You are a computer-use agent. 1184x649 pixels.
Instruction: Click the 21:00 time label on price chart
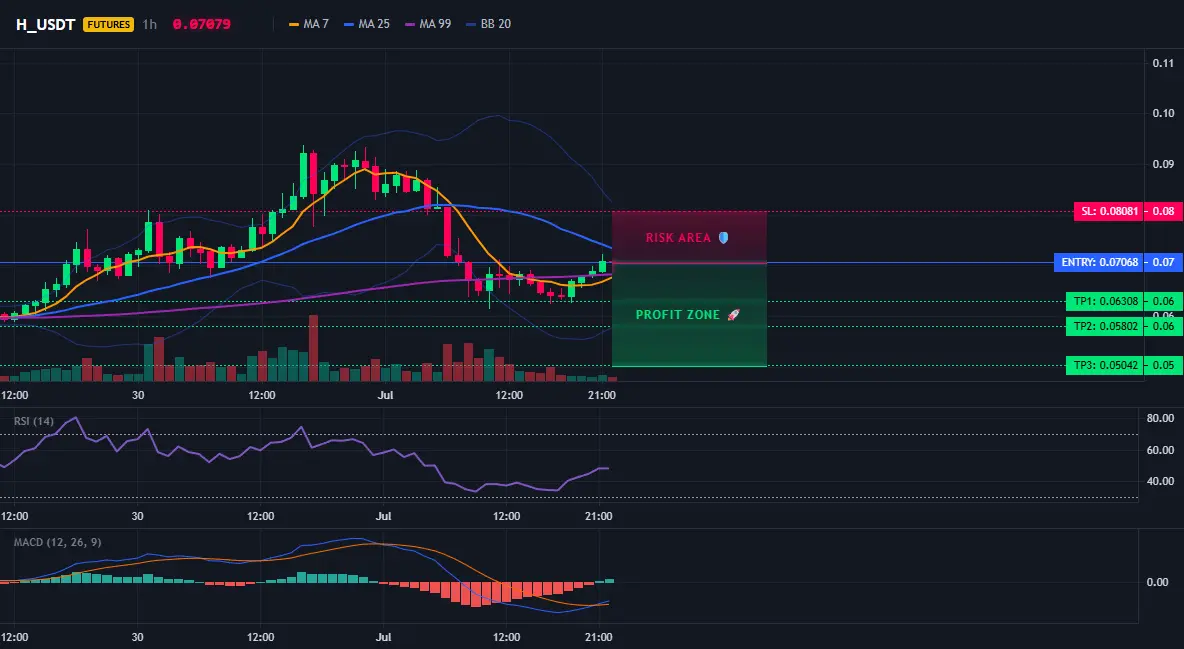tap(601, 395)
